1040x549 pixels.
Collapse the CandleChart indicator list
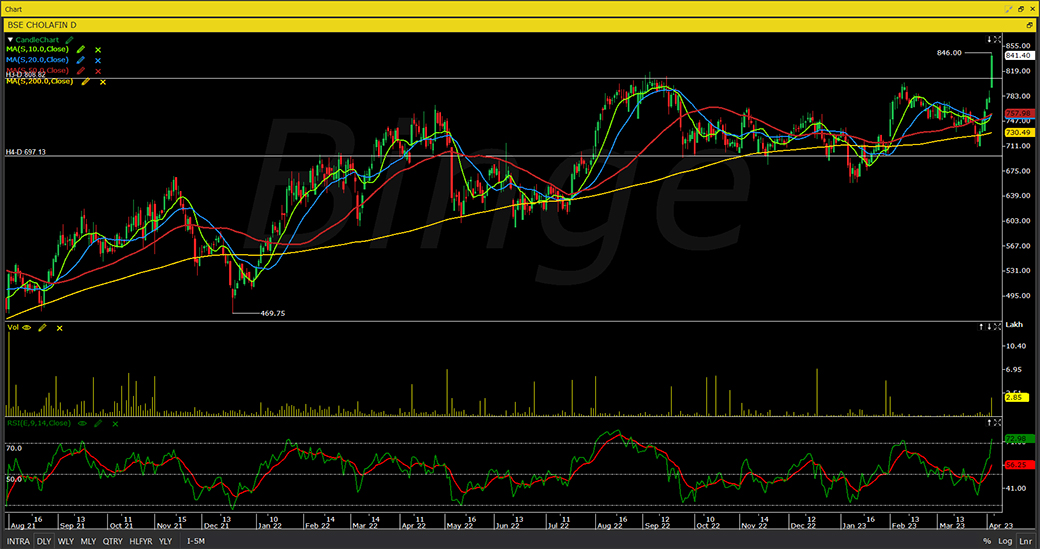tap(10, 40)
